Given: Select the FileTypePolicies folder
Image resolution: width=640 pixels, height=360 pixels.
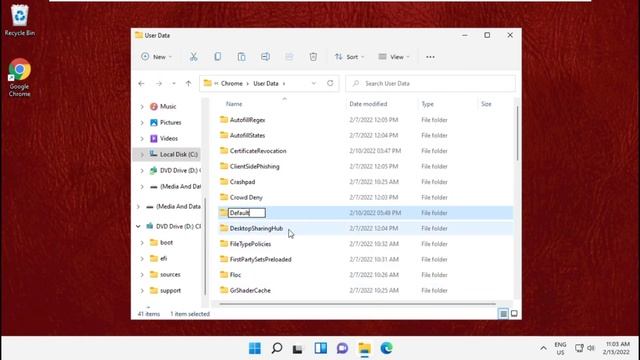Looking at the screenshot, I should (x=250, y=244).
